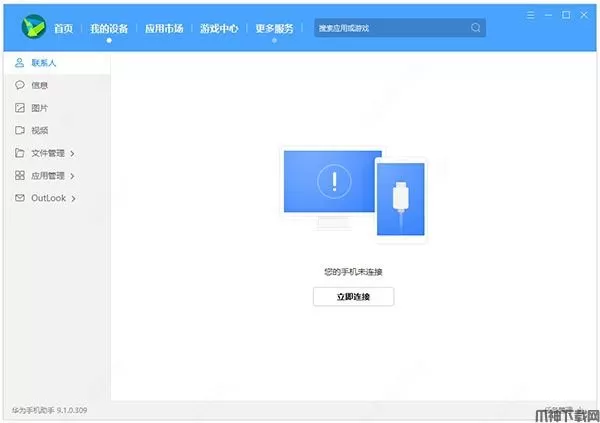Maximize the HiSuite window
The height and width of the screenshot is (423, 600).
click(x=566, y=15)
